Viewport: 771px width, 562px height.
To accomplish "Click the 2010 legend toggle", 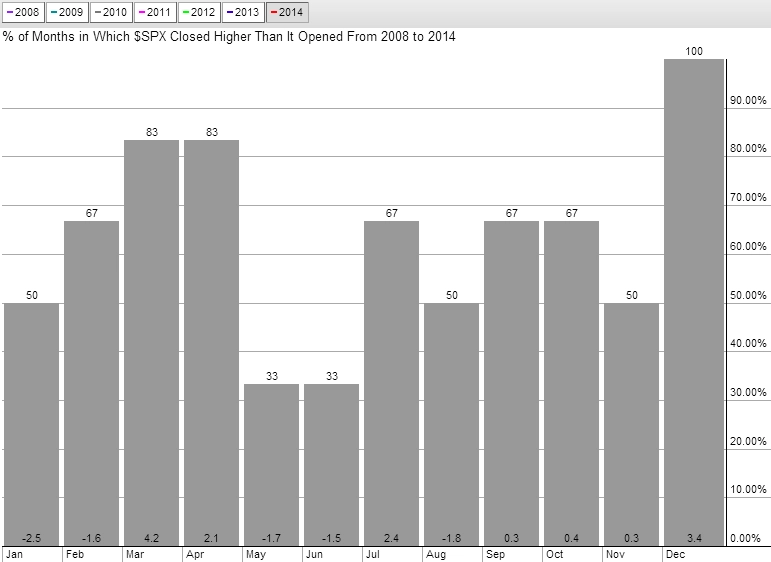I will tap(111, 13).
